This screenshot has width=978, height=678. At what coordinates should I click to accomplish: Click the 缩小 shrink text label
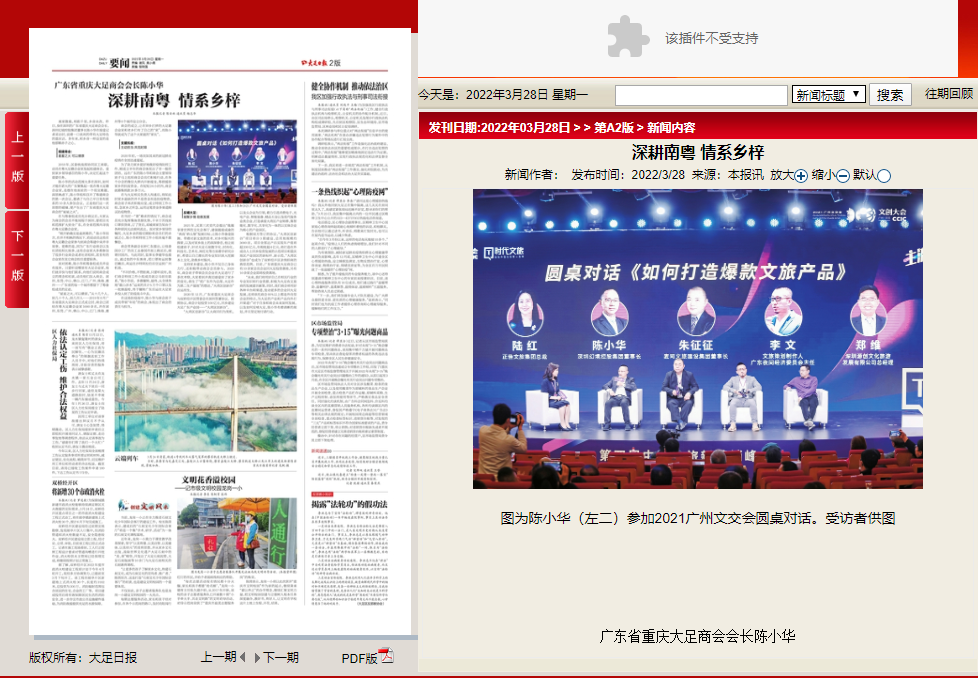[x=823, y=175]
